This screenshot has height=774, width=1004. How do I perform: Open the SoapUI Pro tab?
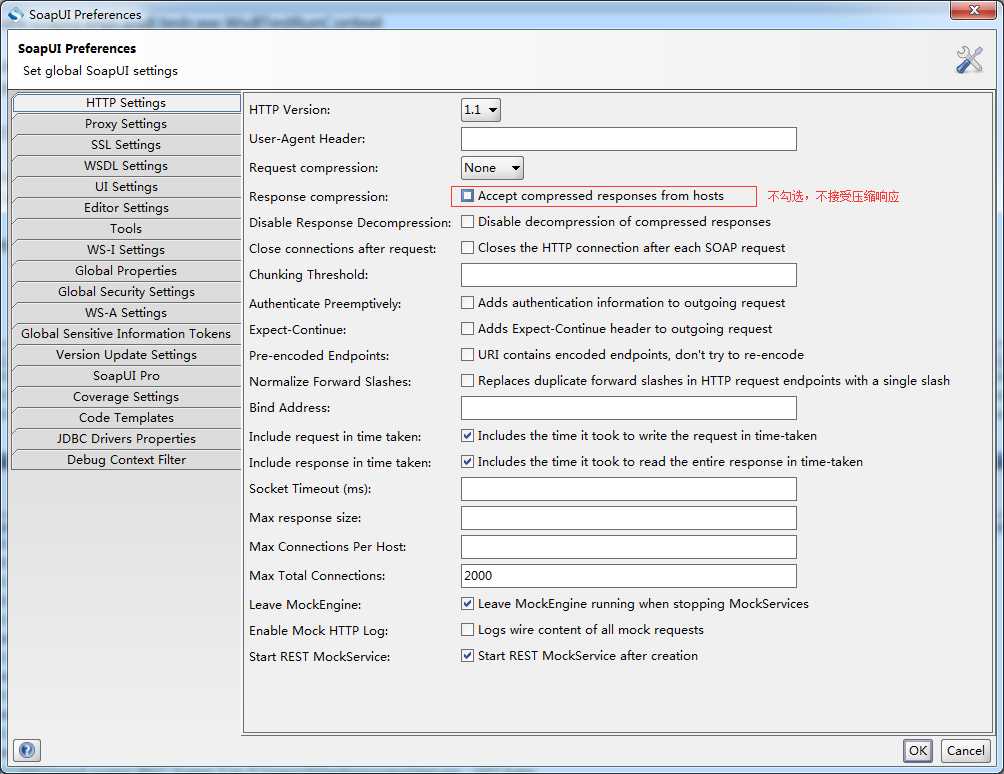click(x=126, y=375)
